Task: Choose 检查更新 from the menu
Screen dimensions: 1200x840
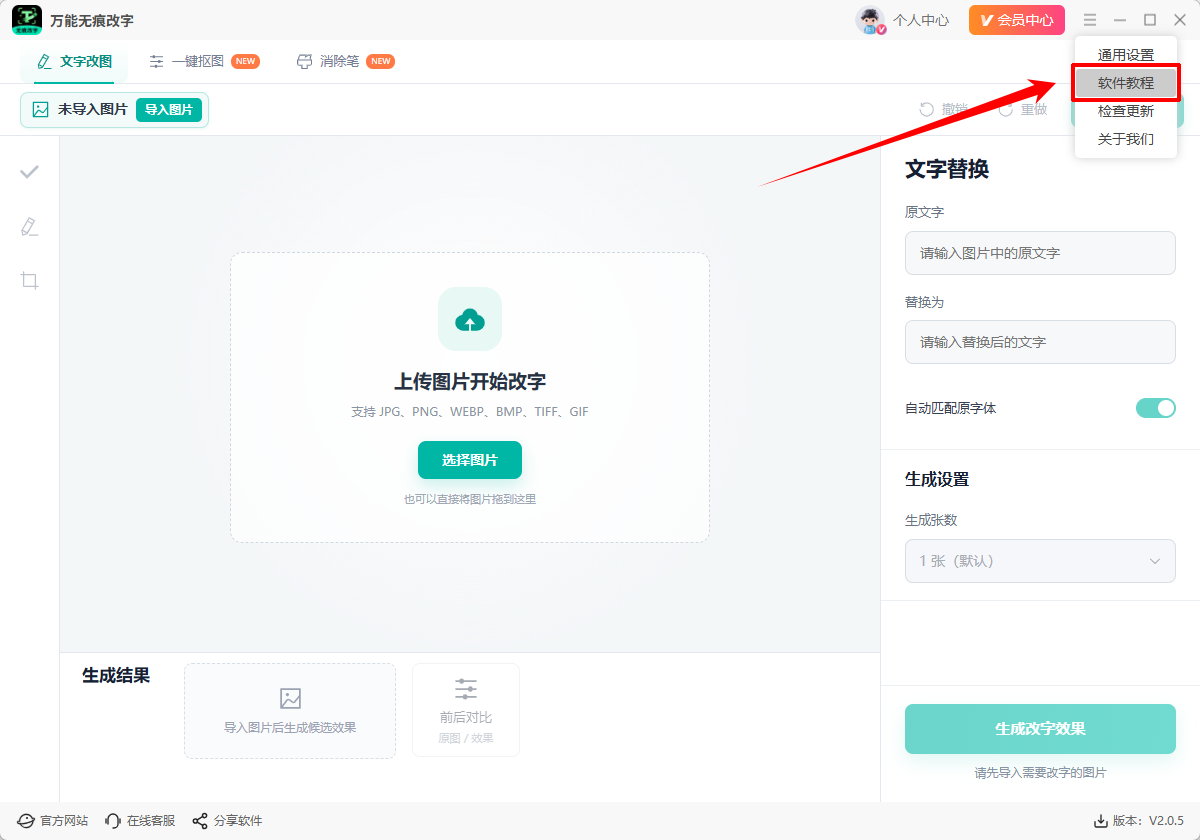Action: (1126, 111)
